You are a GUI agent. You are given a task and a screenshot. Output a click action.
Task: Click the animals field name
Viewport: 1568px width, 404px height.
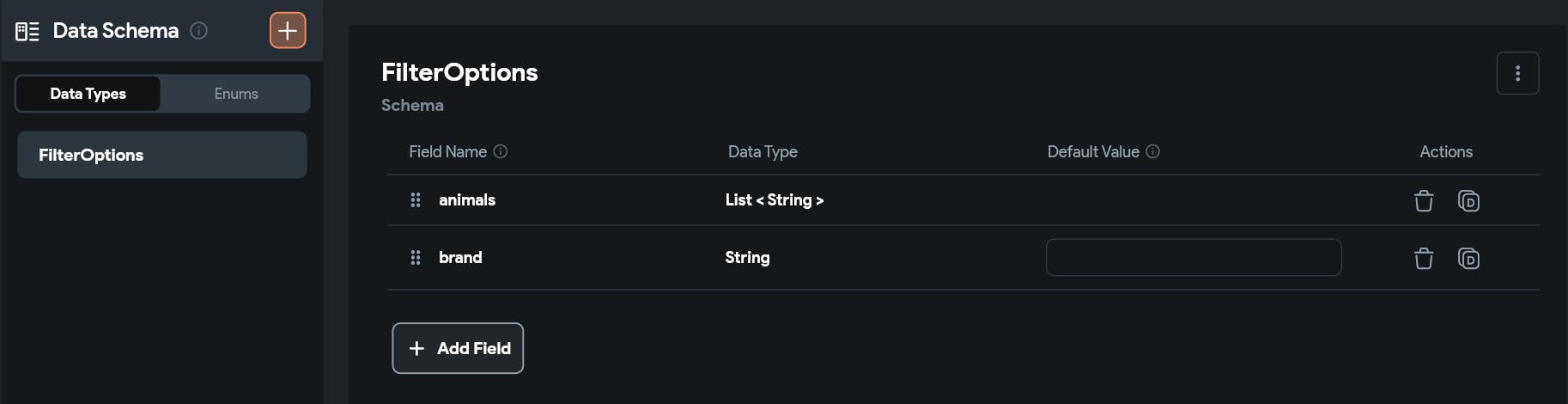coord(467,200)
